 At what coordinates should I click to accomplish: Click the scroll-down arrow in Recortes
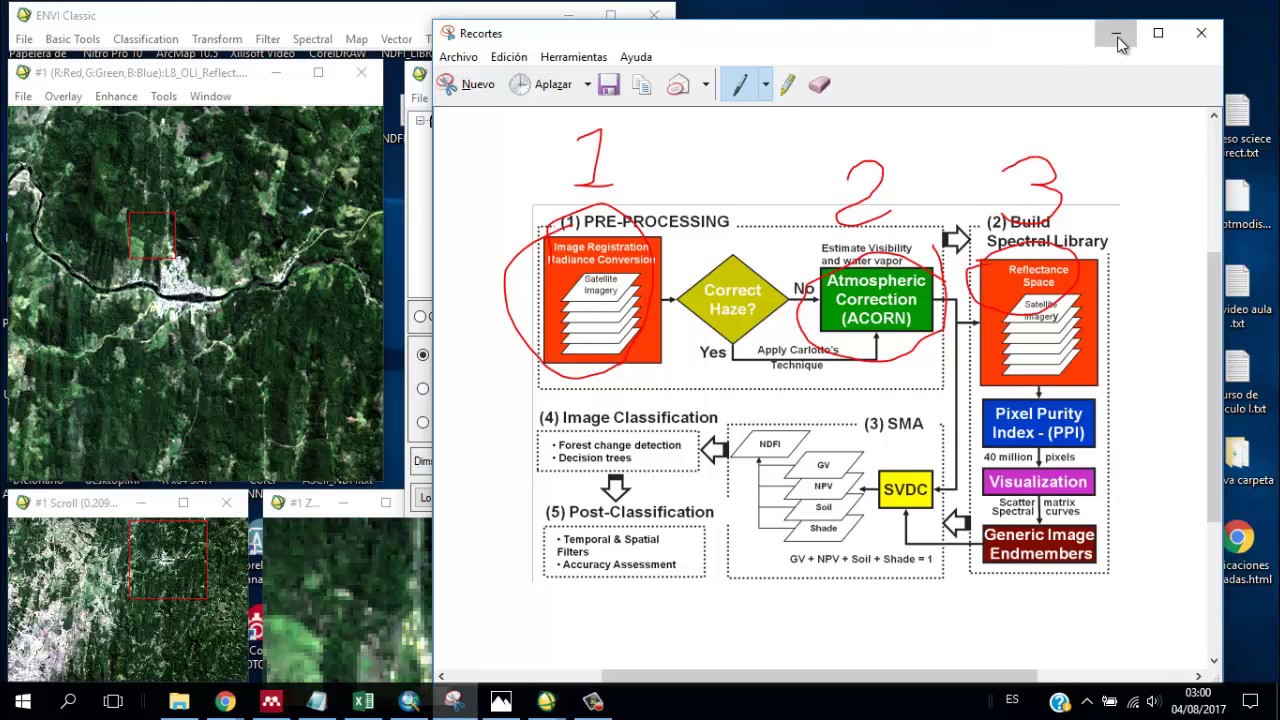pyautogui.click(x=1214, y=660)
